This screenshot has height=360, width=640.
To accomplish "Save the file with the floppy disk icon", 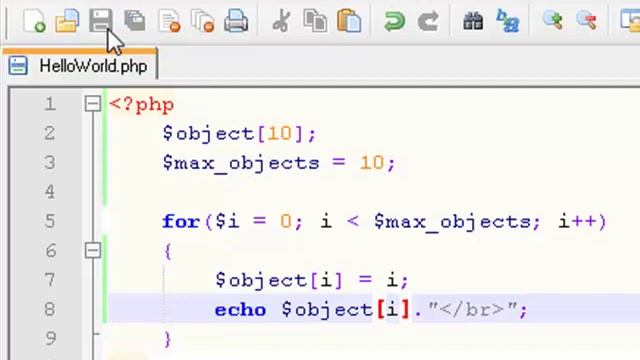I will pos(101,20).
